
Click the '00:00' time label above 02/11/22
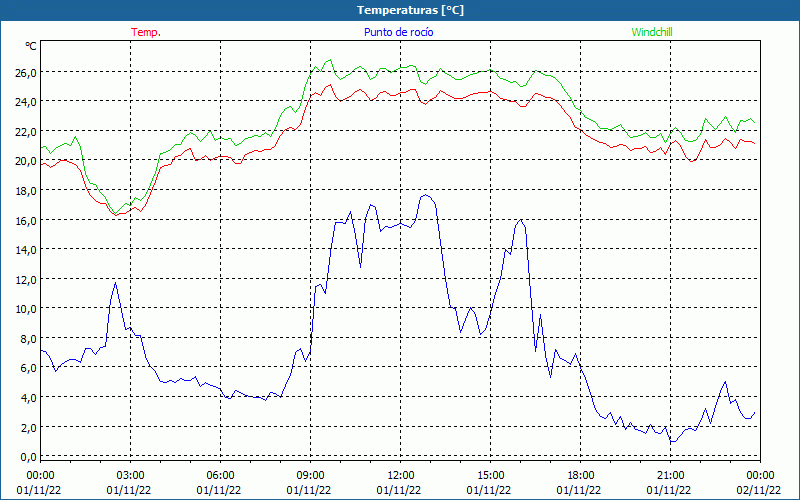[x=760, y=476]
